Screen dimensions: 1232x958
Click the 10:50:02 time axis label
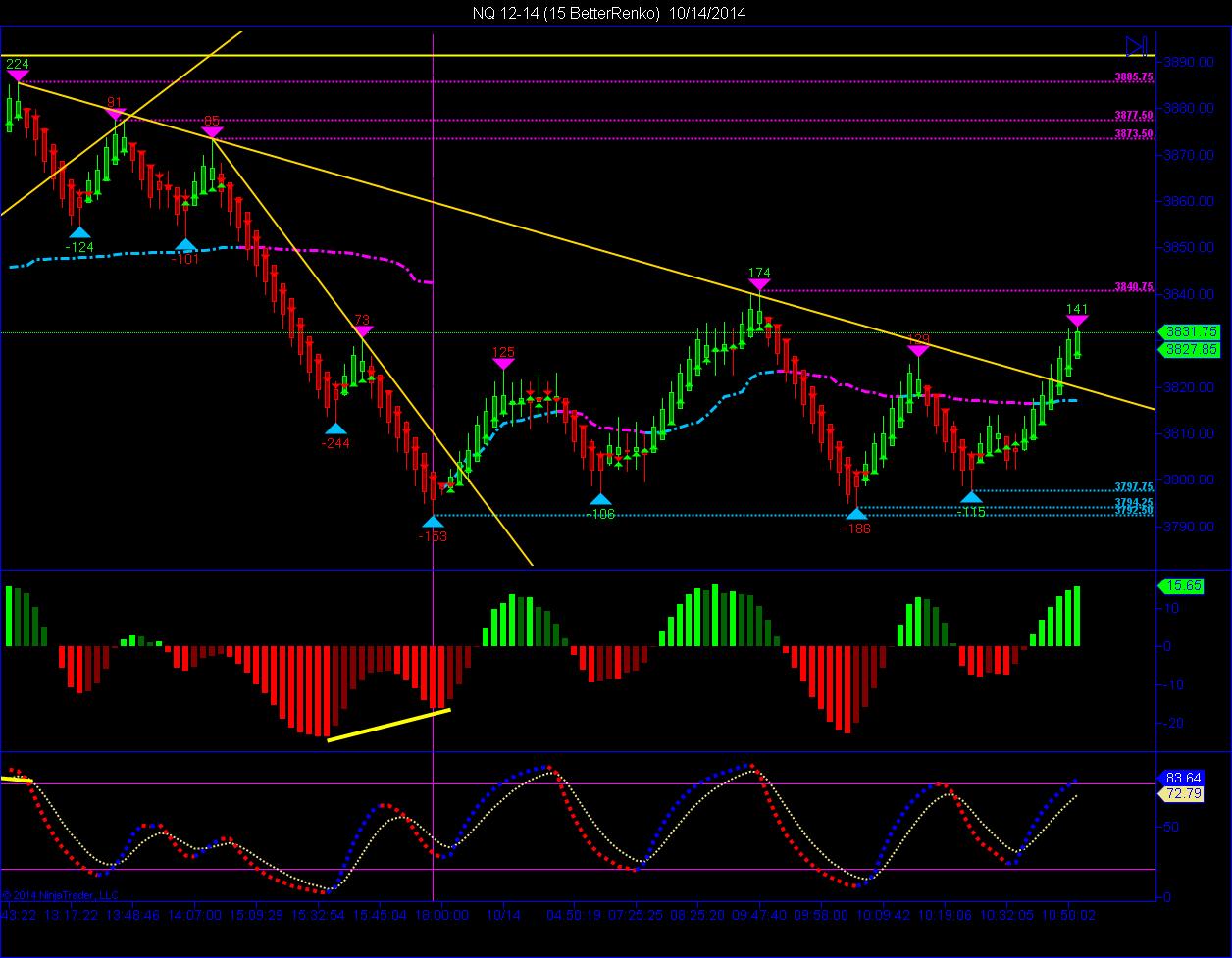(x=1069, y=914)
